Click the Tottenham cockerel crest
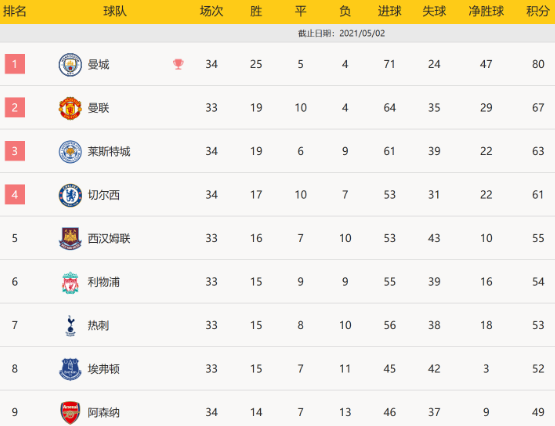Viewport: 555px width, 426px height. [x=70, y=326]
